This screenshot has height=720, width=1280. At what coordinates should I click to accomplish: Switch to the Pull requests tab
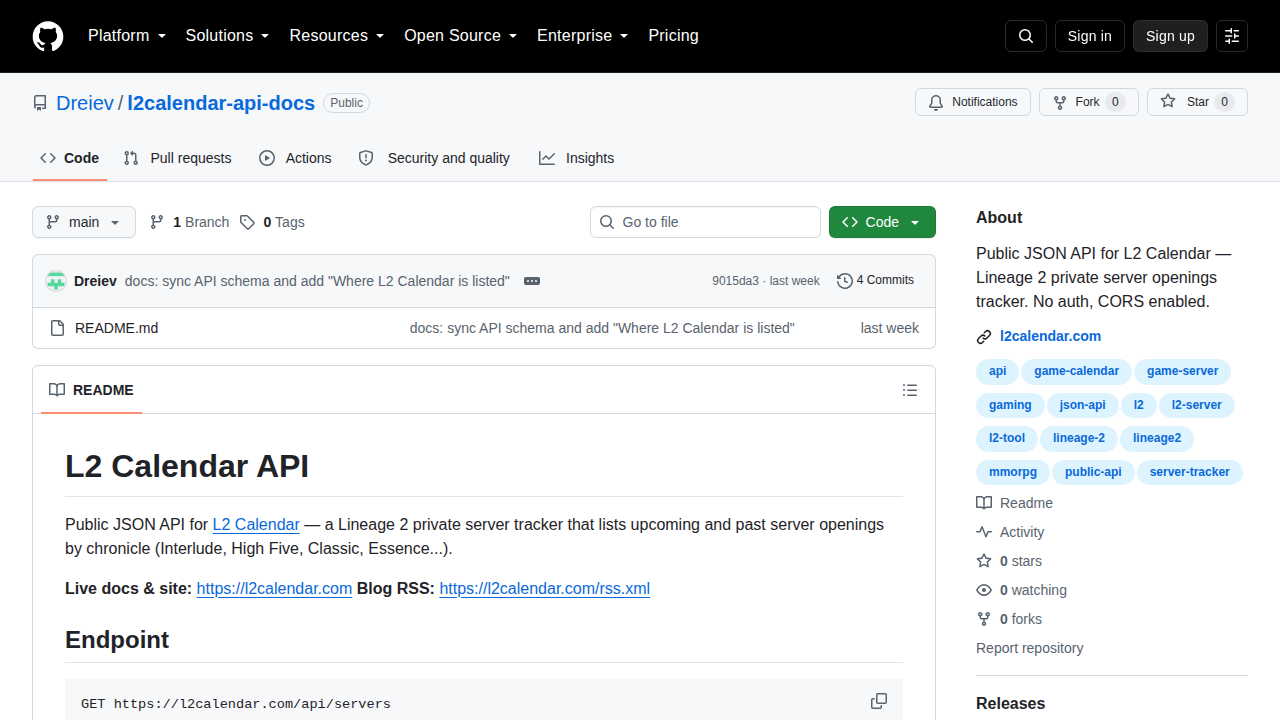coord(177,158)
